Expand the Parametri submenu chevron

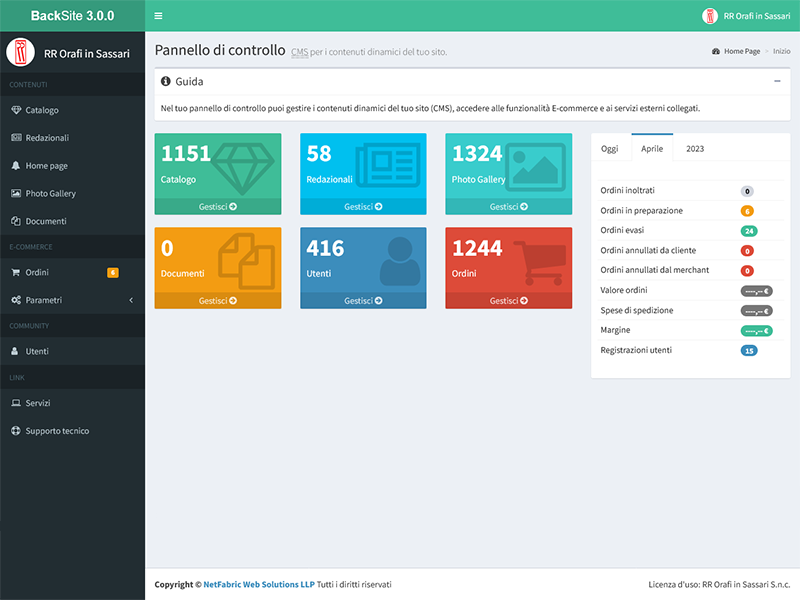click(x=131, y=300)
